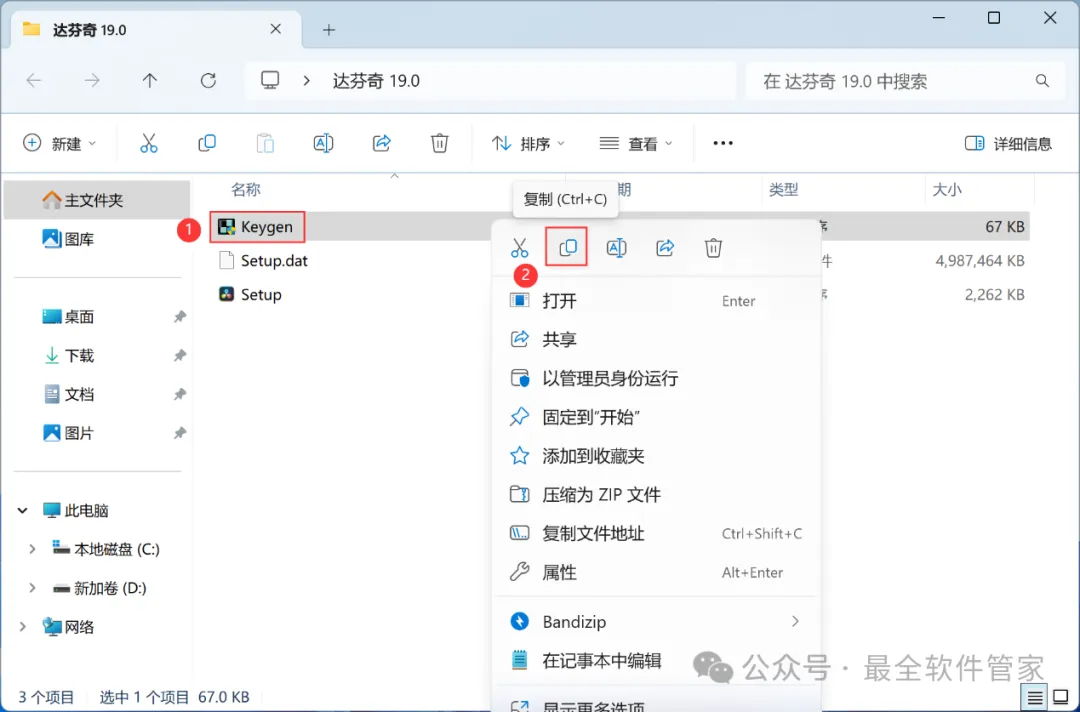Toggle the 详细信息 pane

[x=1008, y=143]
